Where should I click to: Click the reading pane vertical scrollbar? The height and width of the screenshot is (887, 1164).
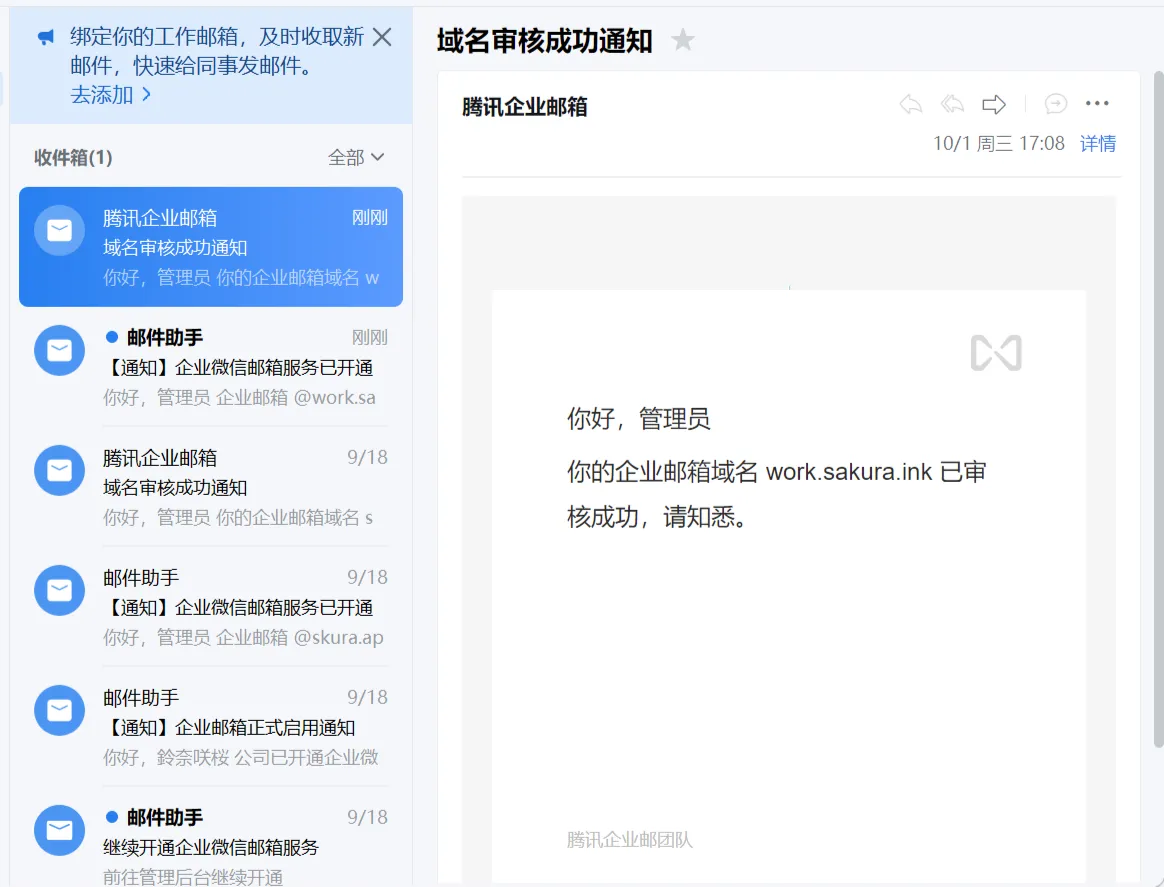click(x=1158, y=408)
